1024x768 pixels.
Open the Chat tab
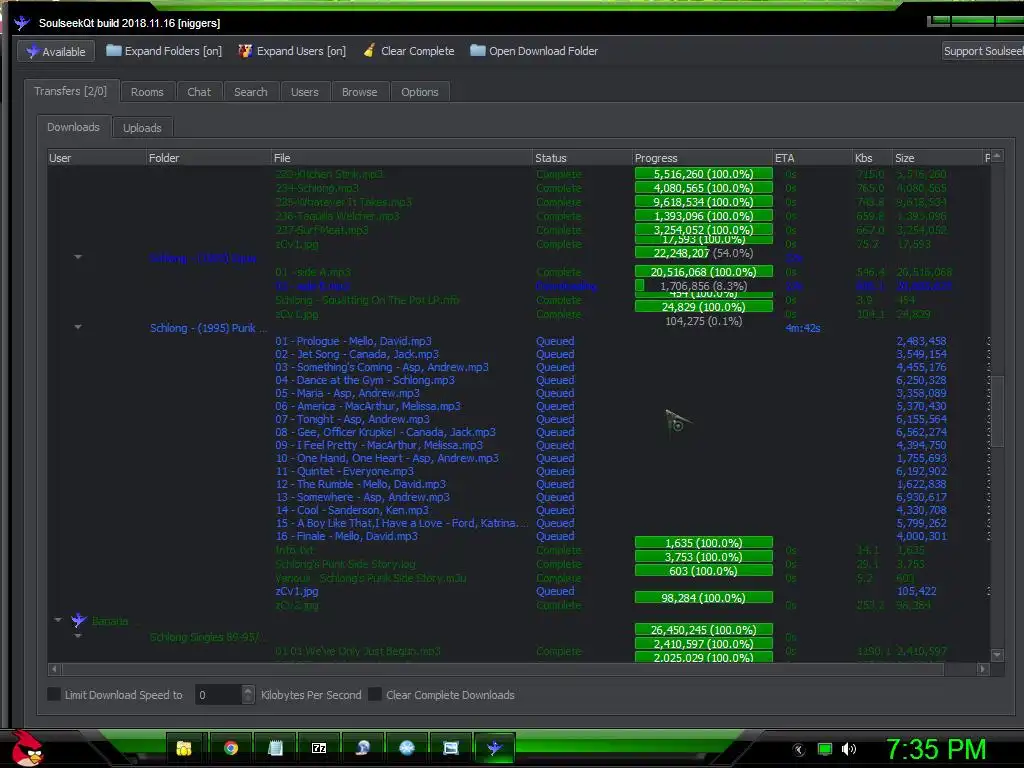click(199, 92)
